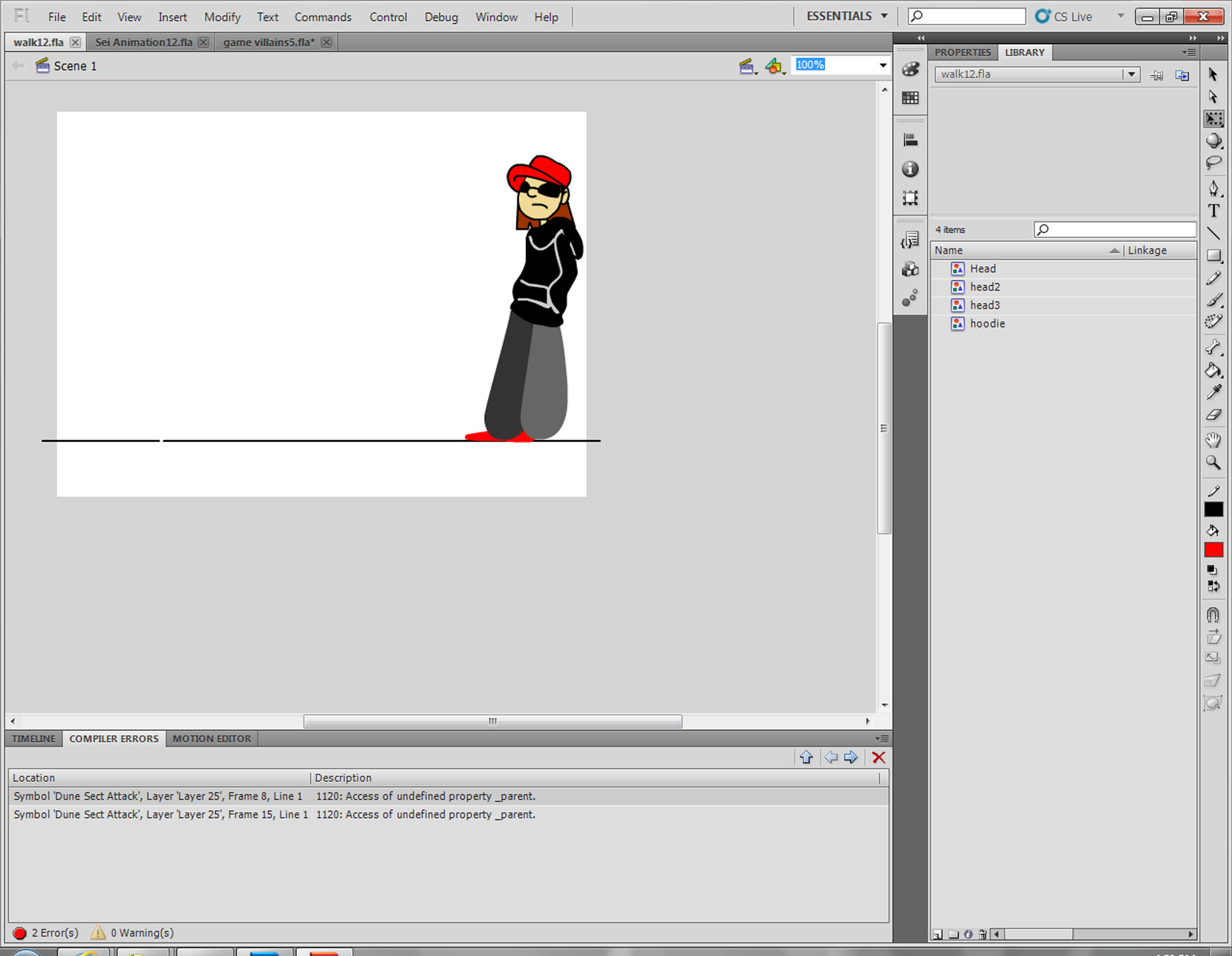Open the Edit Scene dropdown

748,67
